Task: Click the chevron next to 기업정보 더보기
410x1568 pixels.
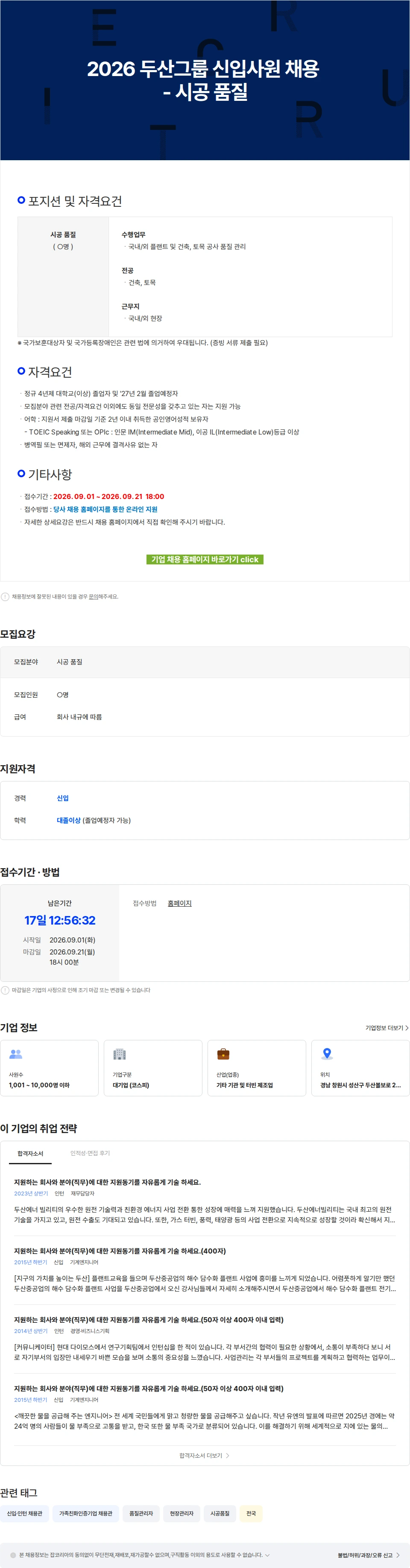Action: point(406,1028)
